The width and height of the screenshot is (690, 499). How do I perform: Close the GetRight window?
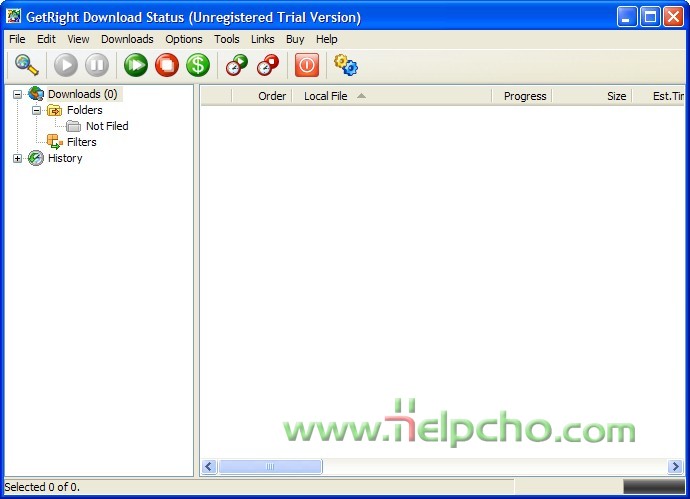673,17
